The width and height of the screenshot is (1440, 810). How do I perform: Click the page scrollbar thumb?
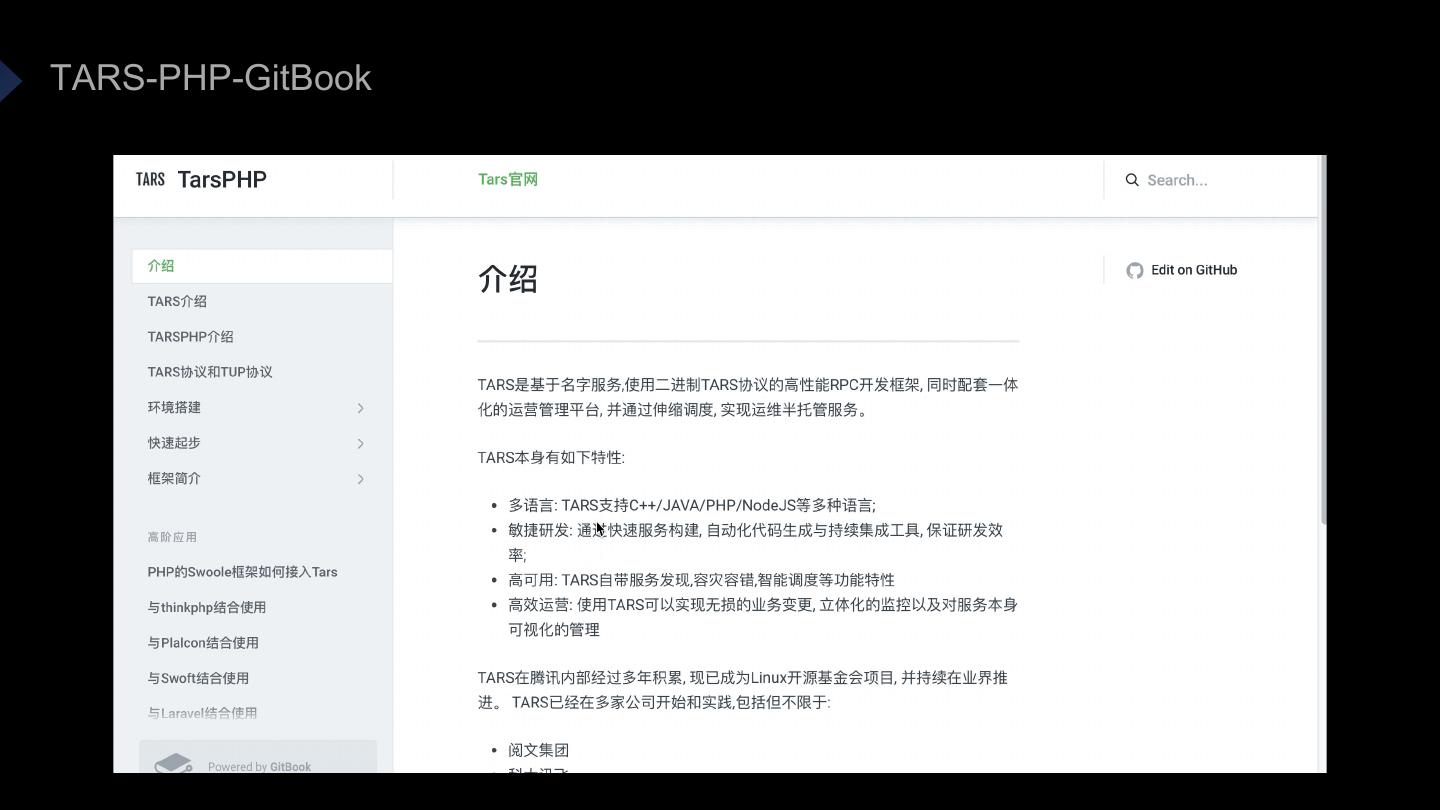(1323, 340)
